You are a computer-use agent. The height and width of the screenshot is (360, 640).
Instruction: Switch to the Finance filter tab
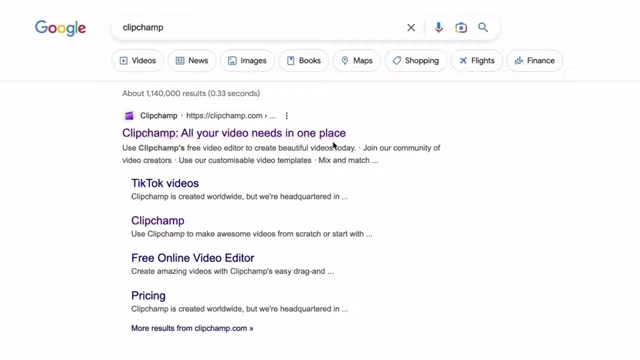pyautogui.click(x=535, y=60)
